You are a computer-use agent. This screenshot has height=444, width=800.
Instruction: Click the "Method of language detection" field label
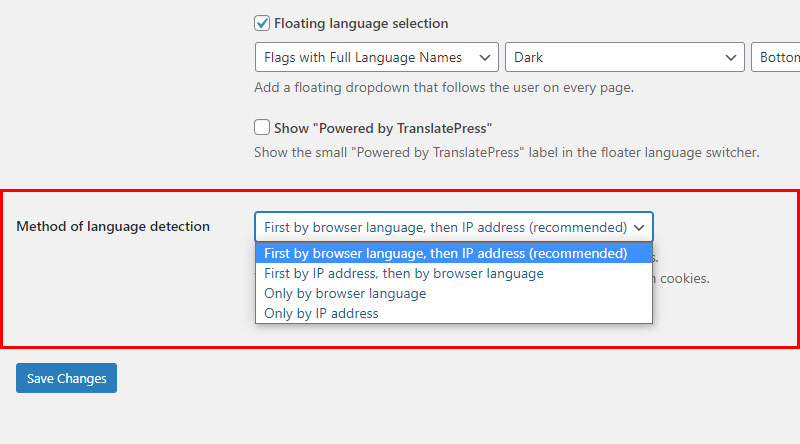pos(113,226)
